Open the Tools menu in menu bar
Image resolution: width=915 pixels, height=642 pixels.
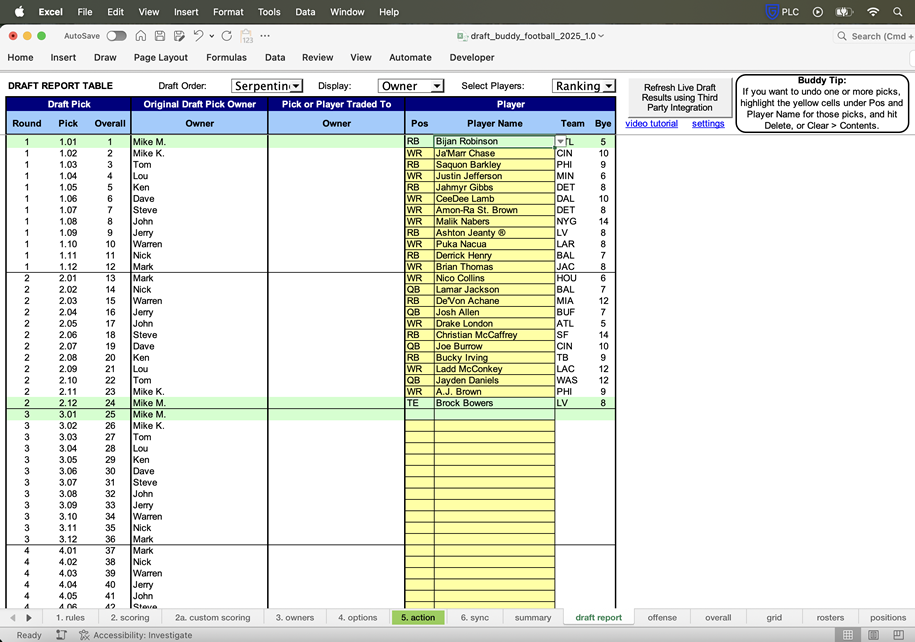click(269, 12)
